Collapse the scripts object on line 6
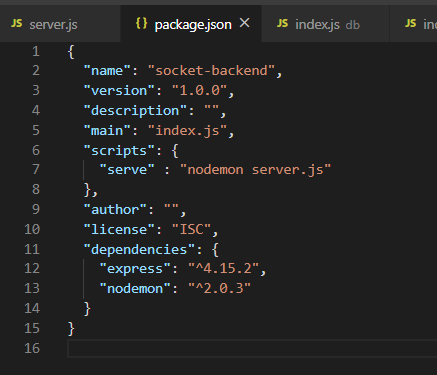Screen dimensions: 437x375 click(53, 150)
